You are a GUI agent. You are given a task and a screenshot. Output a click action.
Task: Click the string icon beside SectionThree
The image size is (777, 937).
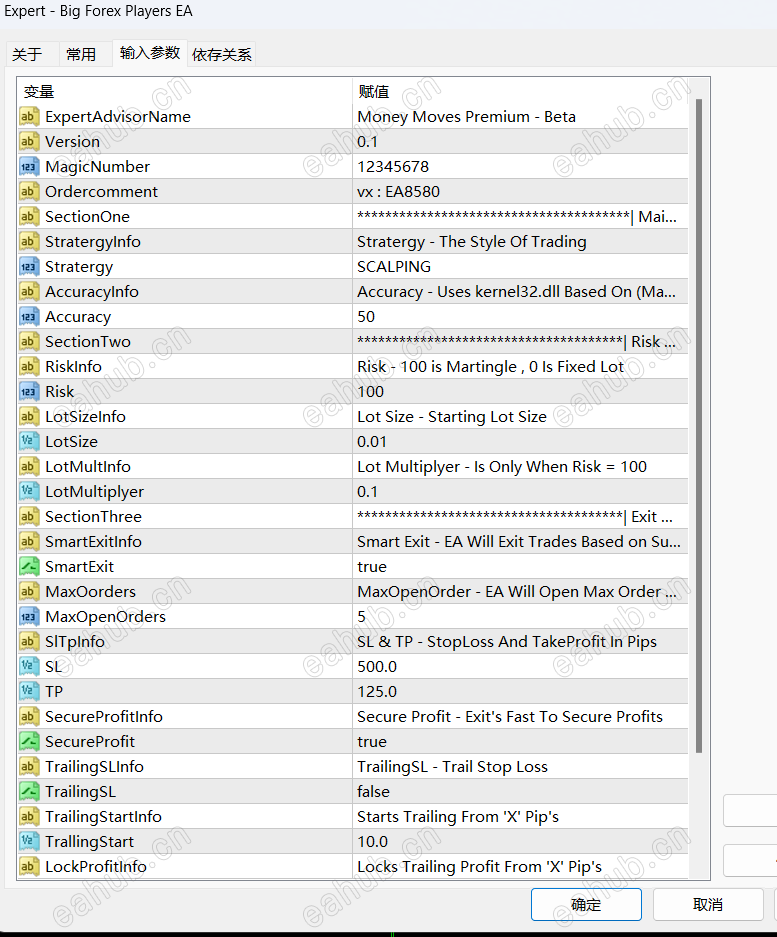pyautogui.click(x=29, y=517)
